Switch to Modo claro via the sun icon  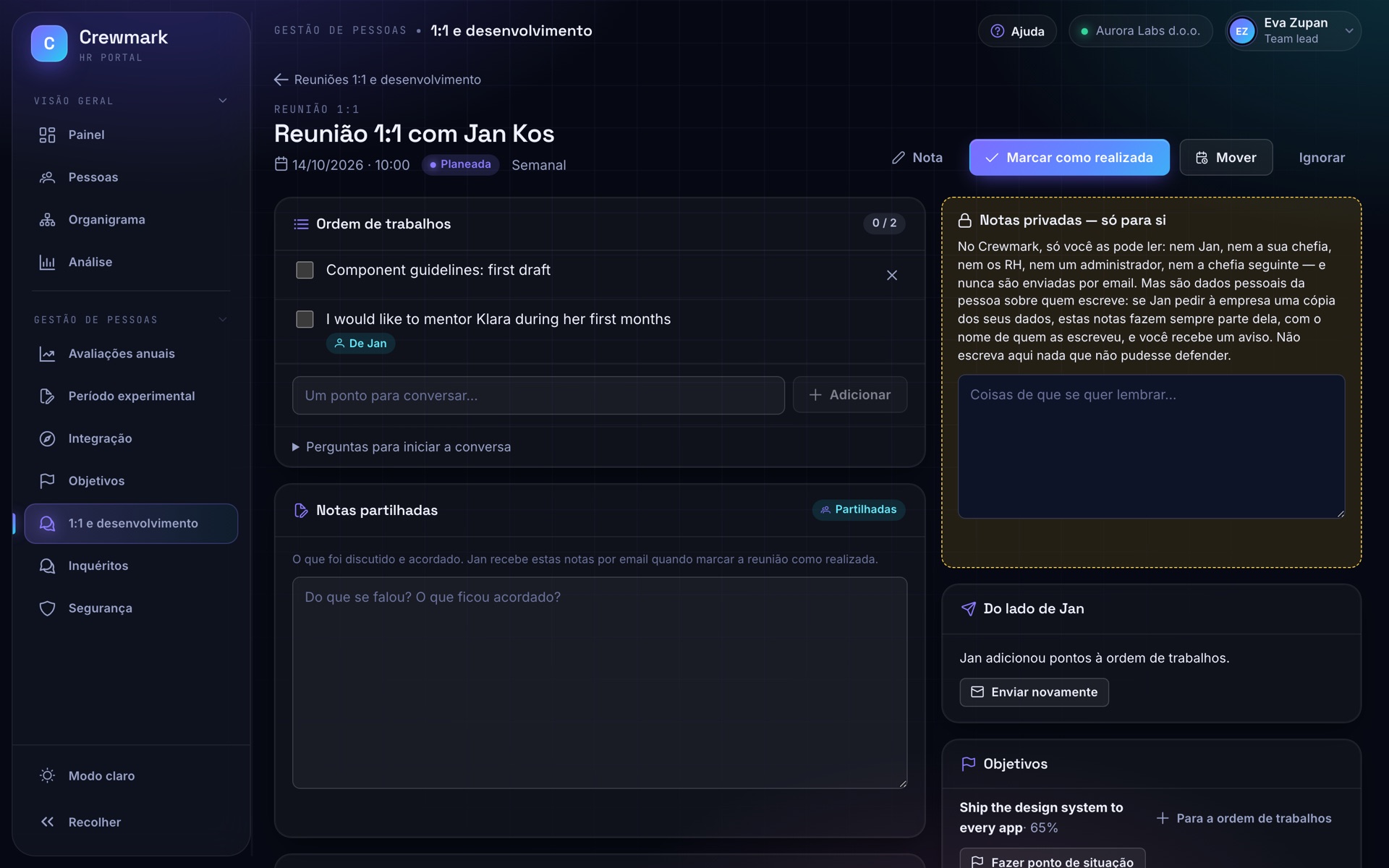[47, 775]
